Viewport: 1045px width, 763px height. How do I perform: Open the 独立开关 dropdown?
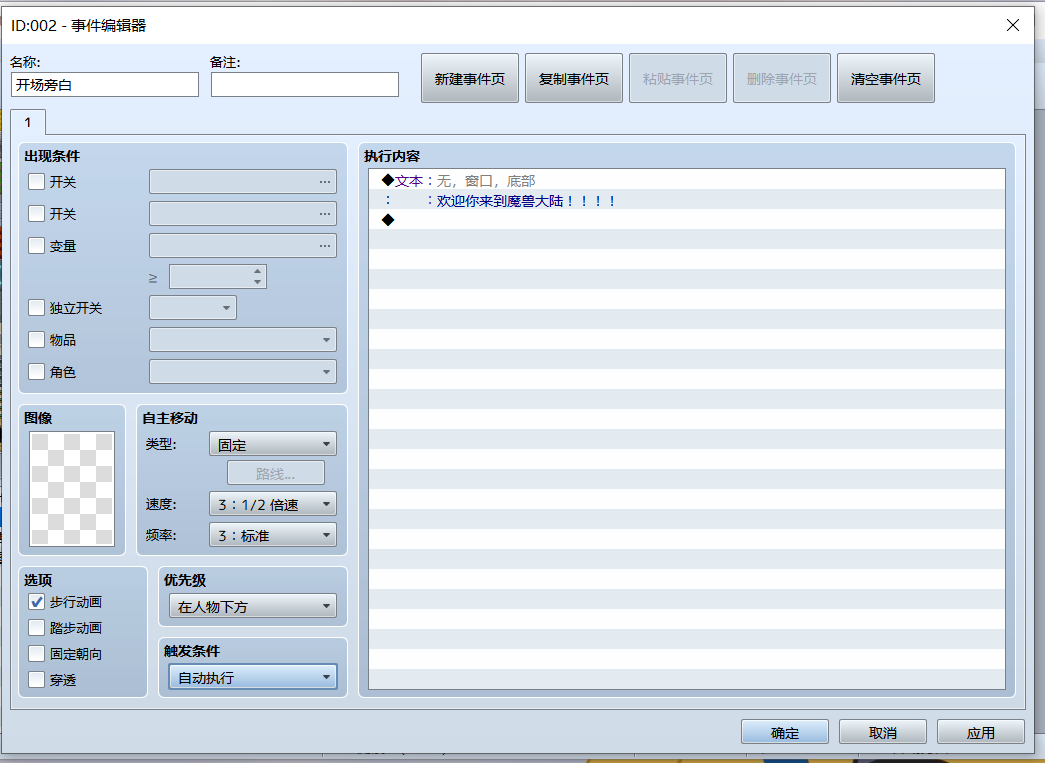[x=193, y=307]
